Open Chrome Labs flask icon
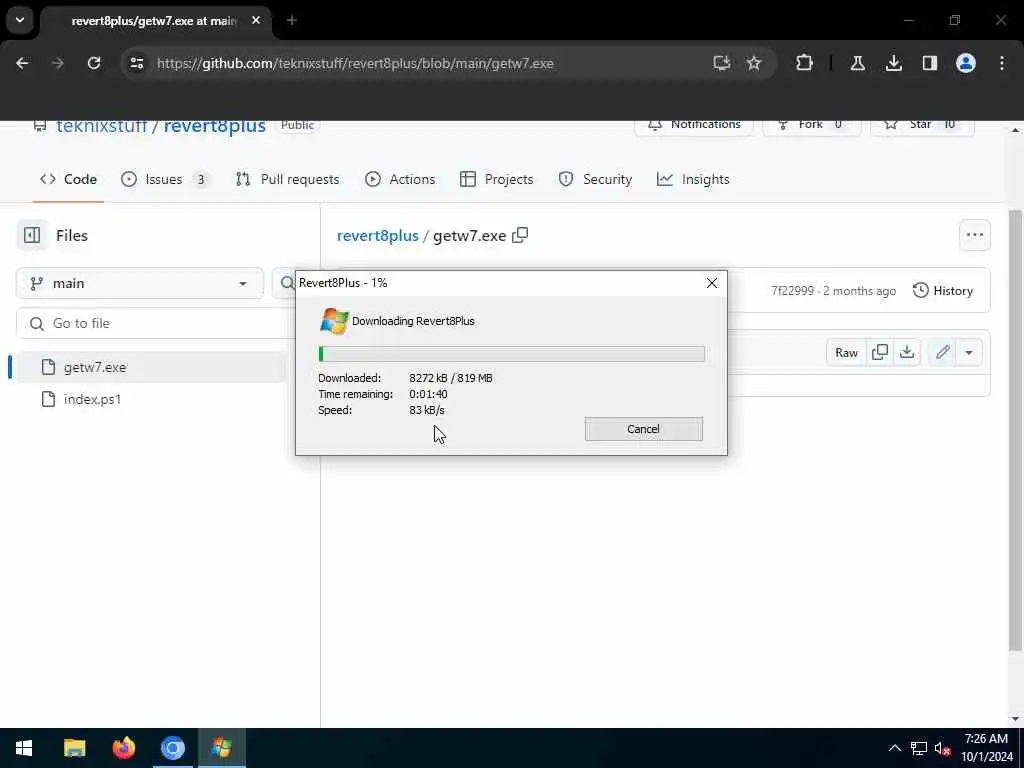The image size is (1024, 768). coord(857,63)
